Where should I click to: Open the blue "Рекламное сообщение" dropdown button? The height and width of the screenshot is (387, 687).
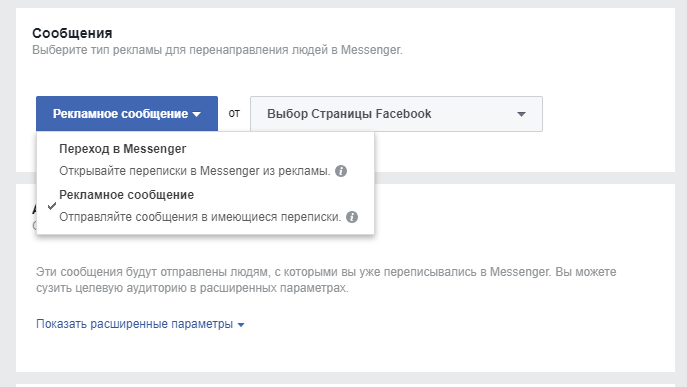[127, 114]
